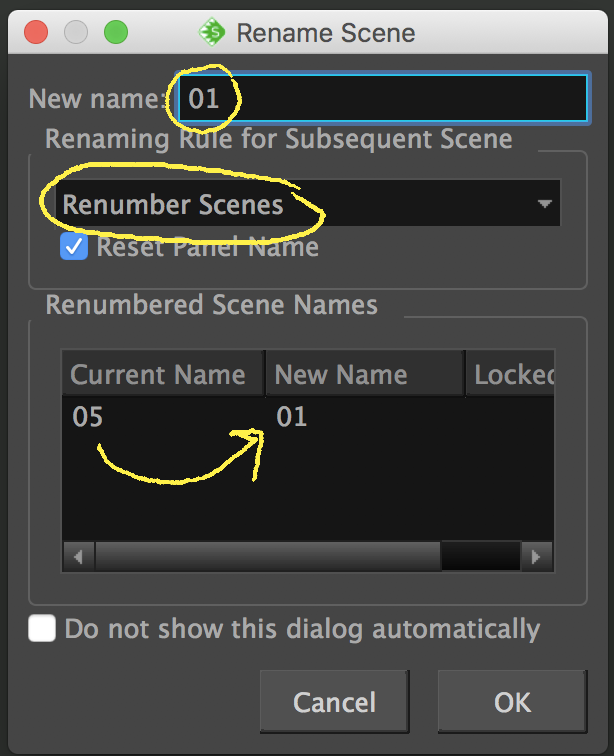Select the new name cell 01 in table
The width and height of the screenshot is (614, 756).
292,417
